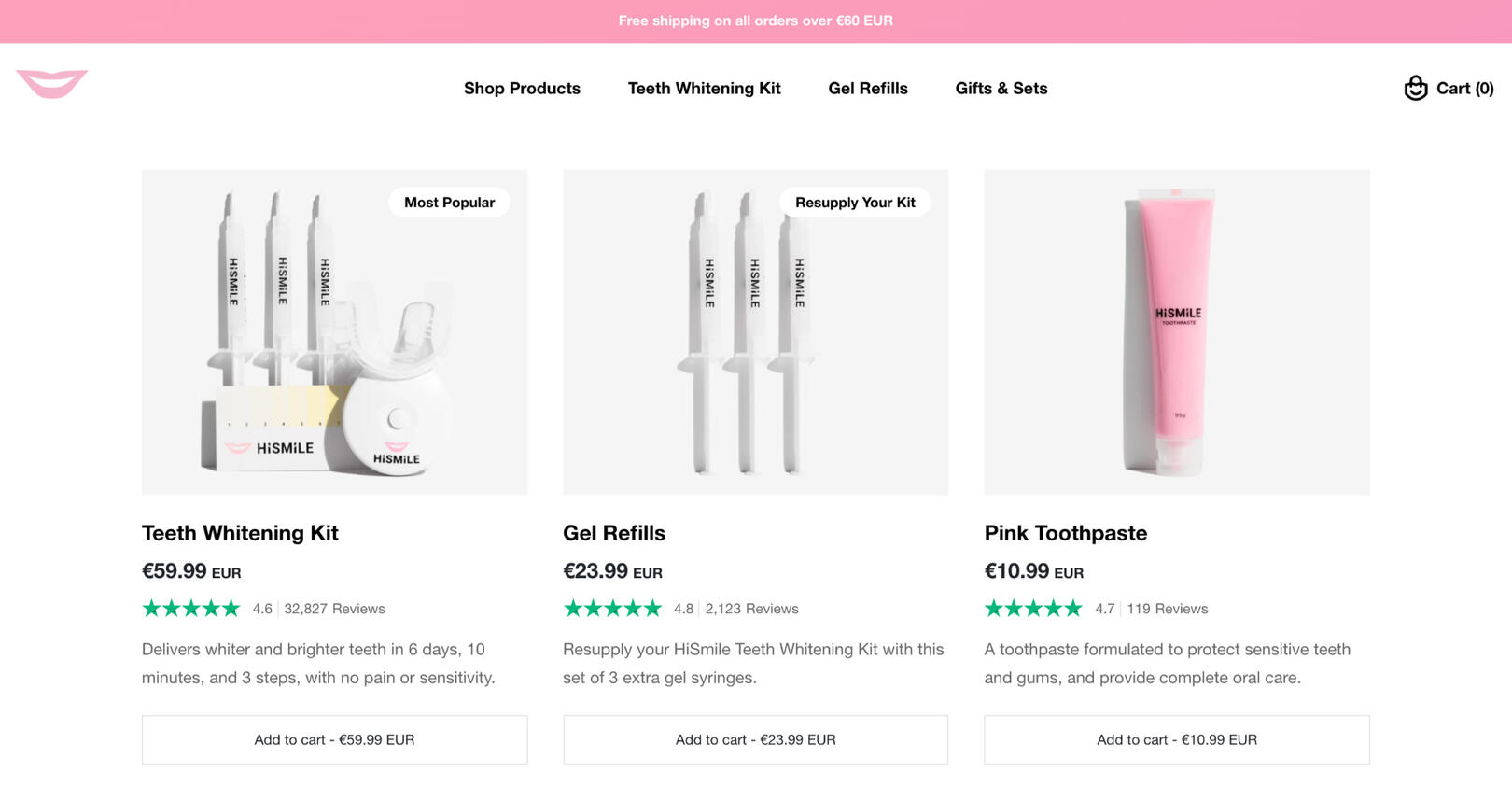Image resolution: width=1512 pixels, height=800 pixels.
Task: Open Gel Refills navigation link
Action: pos(868,89)
